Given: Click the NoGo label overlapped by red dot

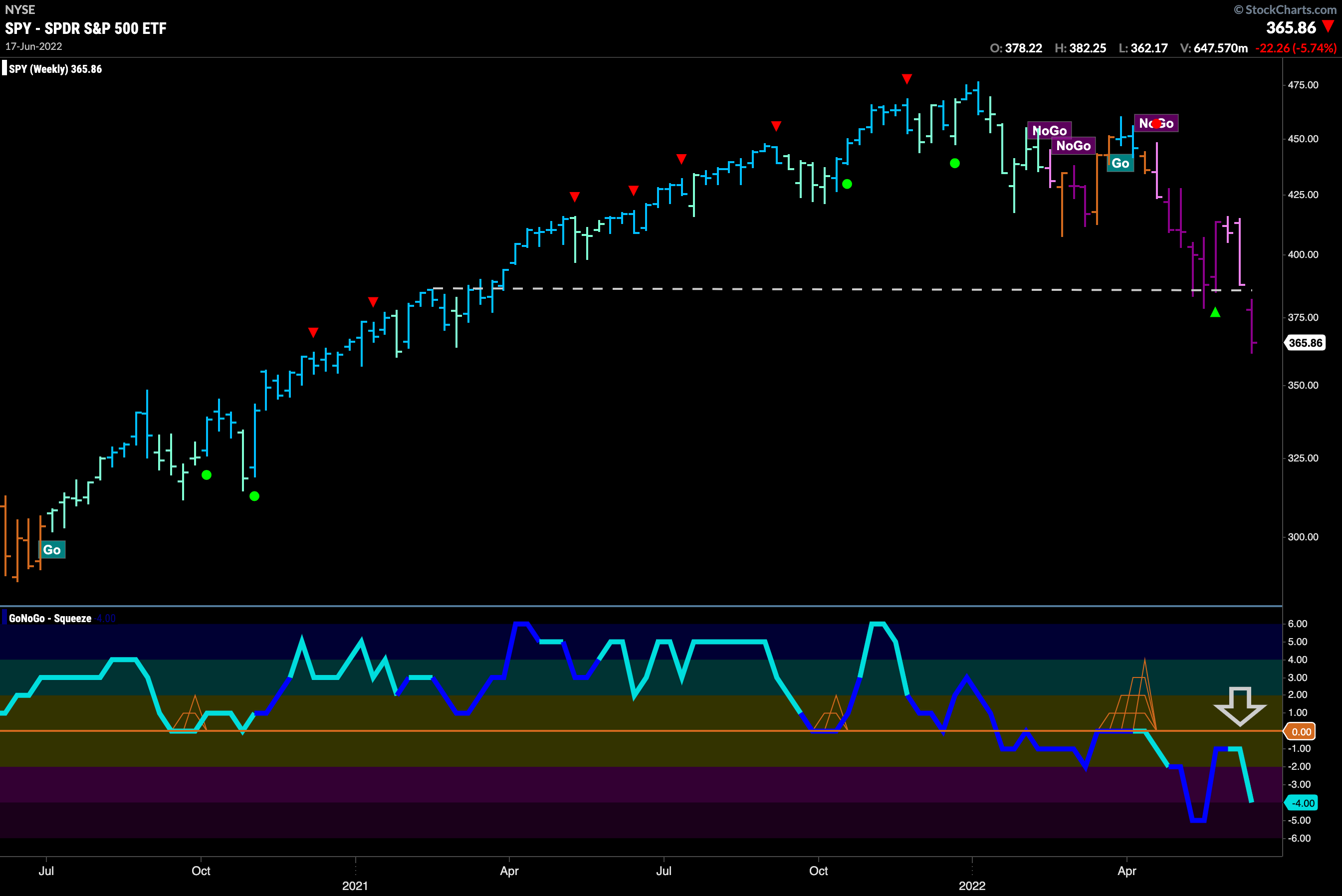Looking at the screenshot, I should [x=1156, y=123].
